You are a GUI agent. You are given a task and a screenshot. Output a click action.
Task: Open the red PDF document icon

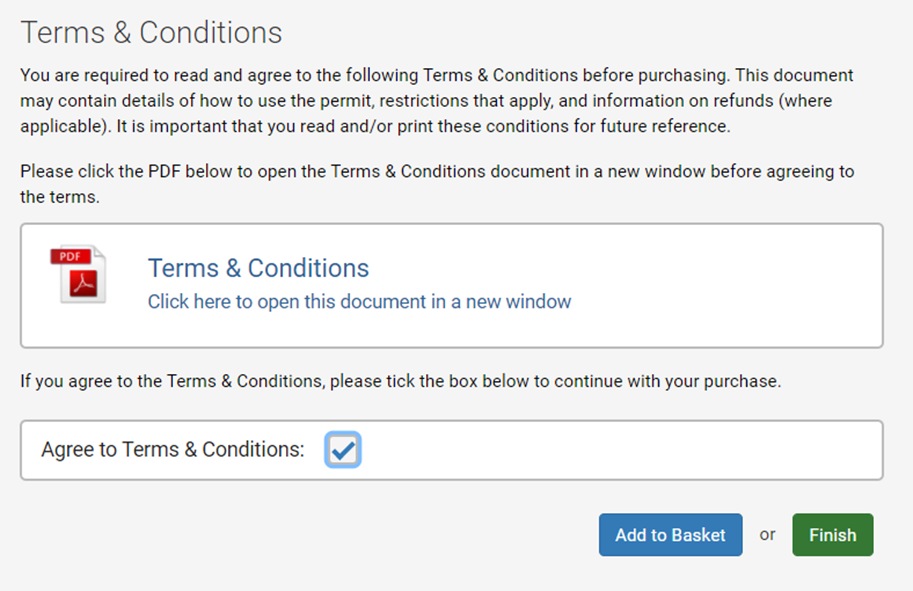(x=78, y=274)
